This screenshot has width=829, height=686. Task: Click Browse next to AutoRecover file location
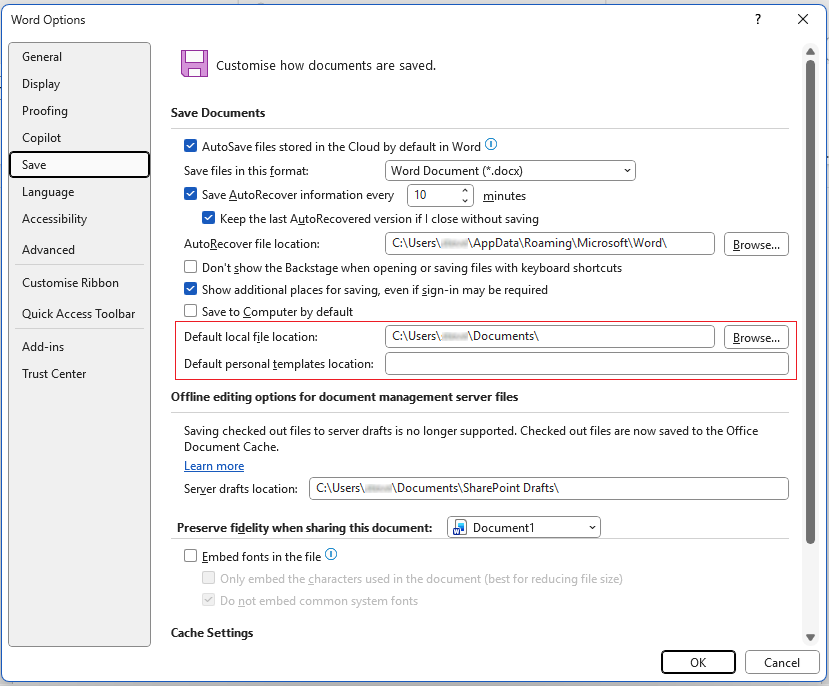tap(756, 244)
